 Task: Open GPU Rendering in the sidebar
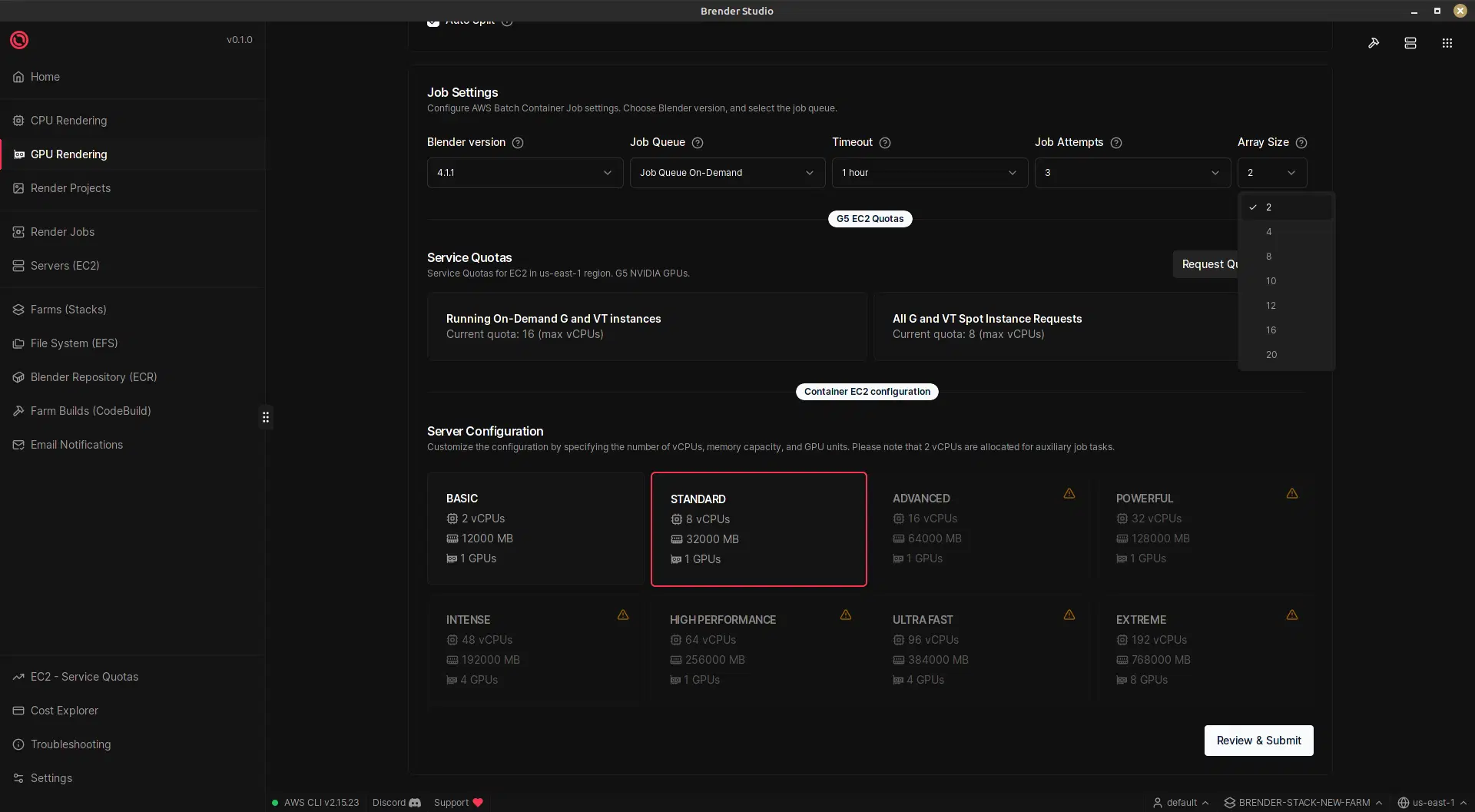point(68,154)
